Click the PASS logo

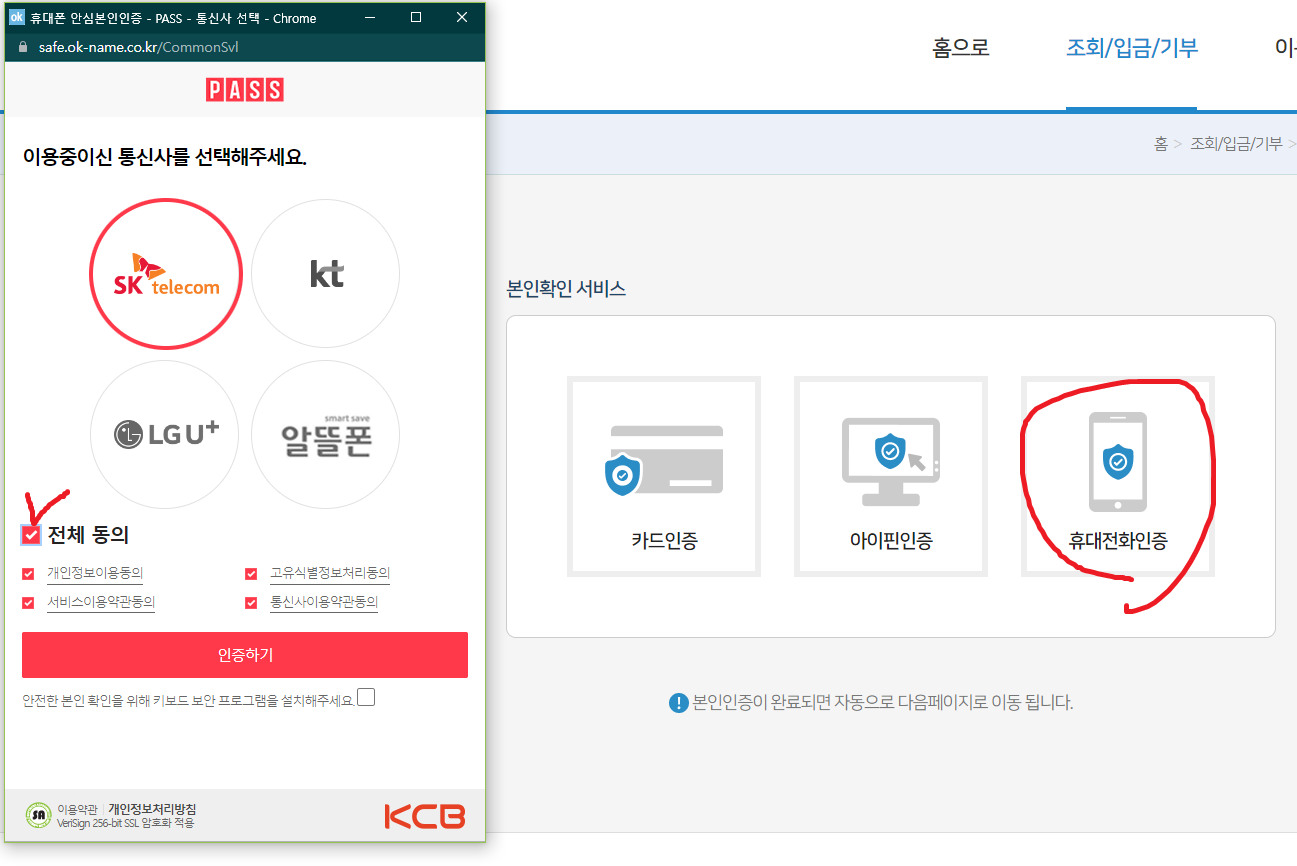point(244,89)
